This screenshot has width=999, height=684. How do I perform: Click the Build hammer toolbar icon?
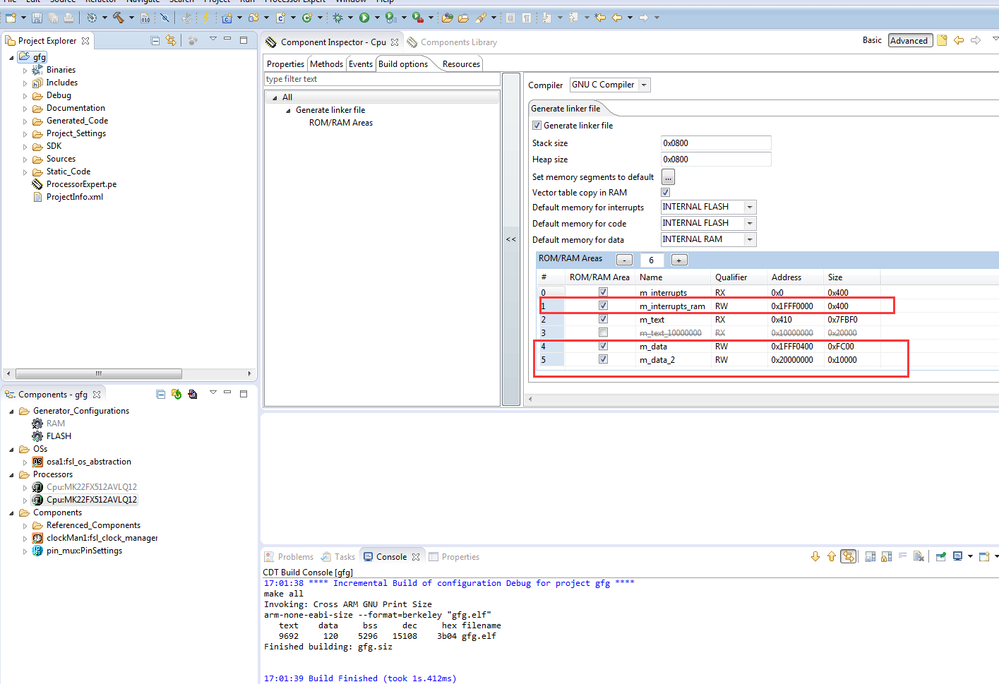coord(119,18)
